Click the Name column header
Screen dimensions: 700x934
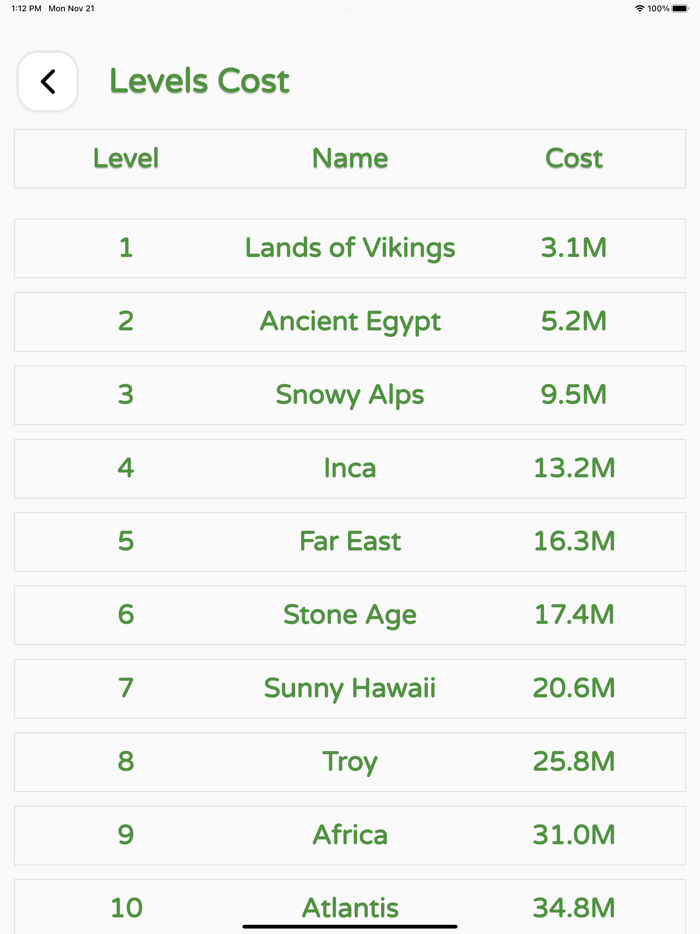point(350,158)
